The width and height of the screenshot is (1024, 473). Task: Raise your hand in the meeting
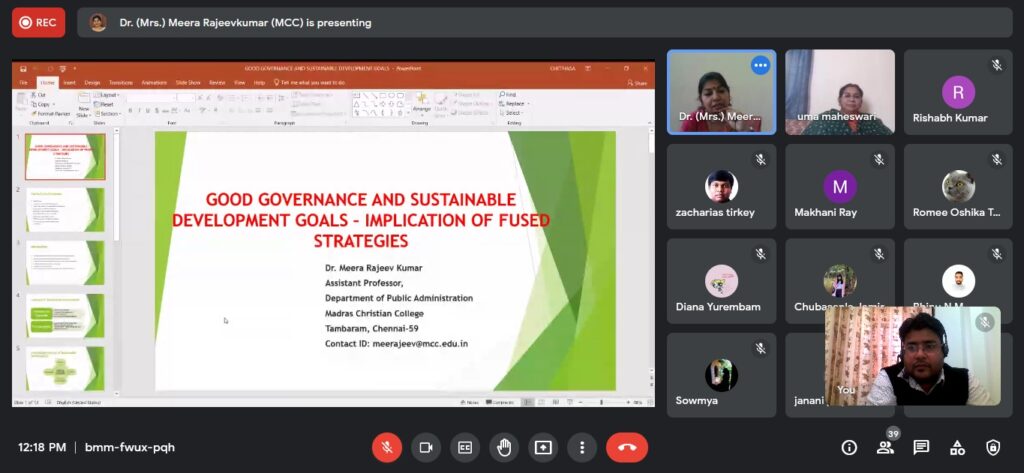pyautogui.click(x=504, y=448)
